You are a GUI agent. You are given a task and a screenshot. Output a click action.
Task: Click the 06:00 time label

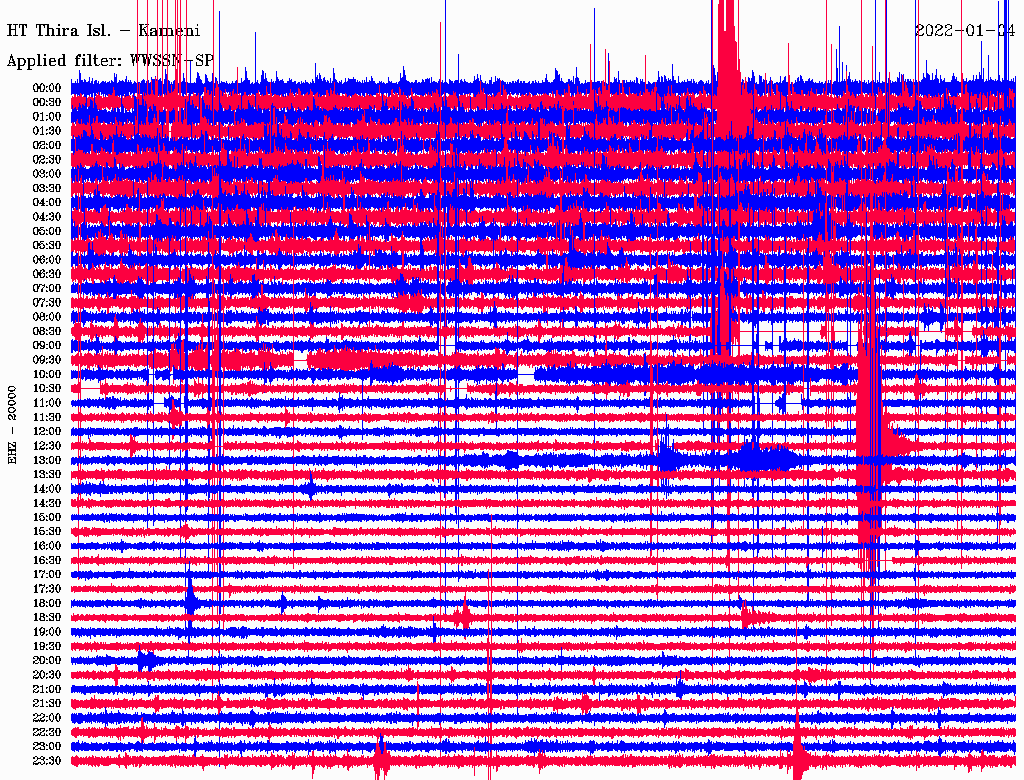tap(47, 259)
